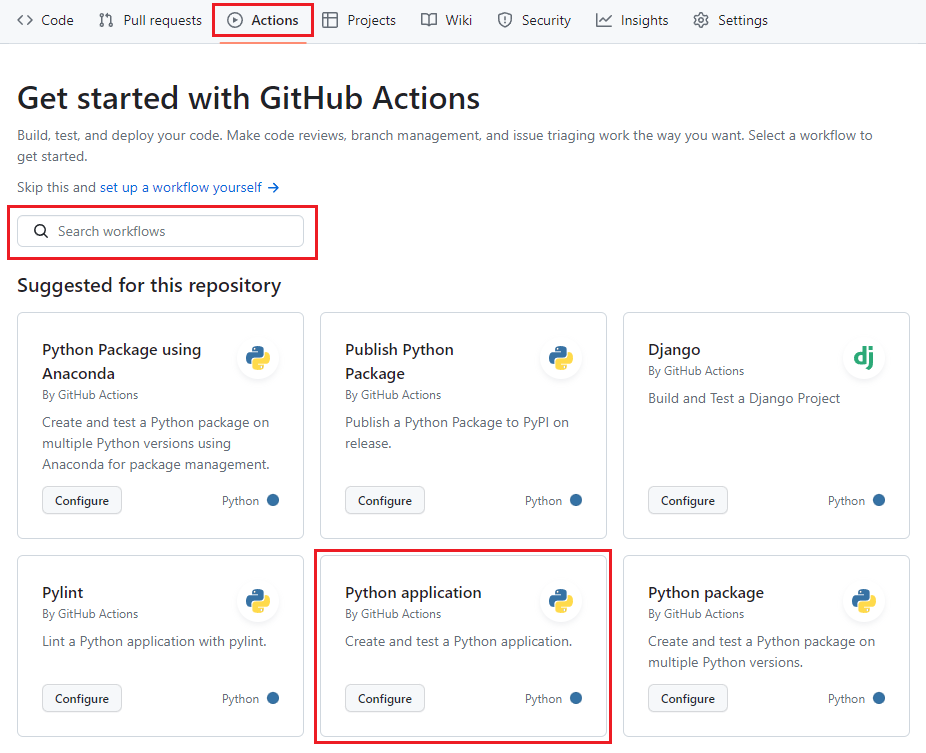This screenshot has height=753, width=926.
Task: Configure the Django workflow
Action: tap(688, 500)
